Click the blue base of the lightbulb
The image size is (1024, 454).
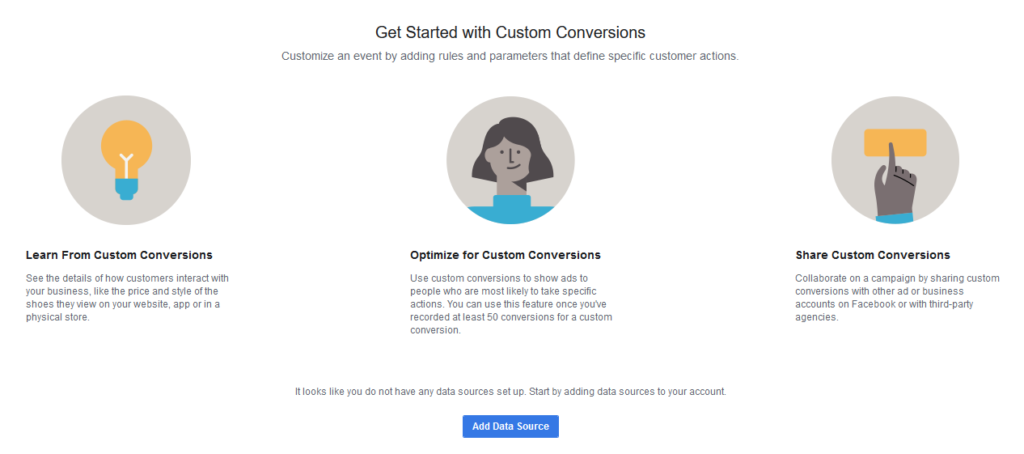tap(127, 189)
